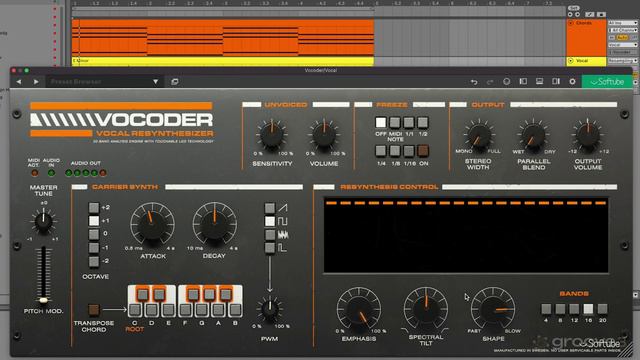Image resolution: width=640 pixels, height=360 pixels.
Task: Click the Carrier Synth Decay knob
Action: [x=214, y=224]
